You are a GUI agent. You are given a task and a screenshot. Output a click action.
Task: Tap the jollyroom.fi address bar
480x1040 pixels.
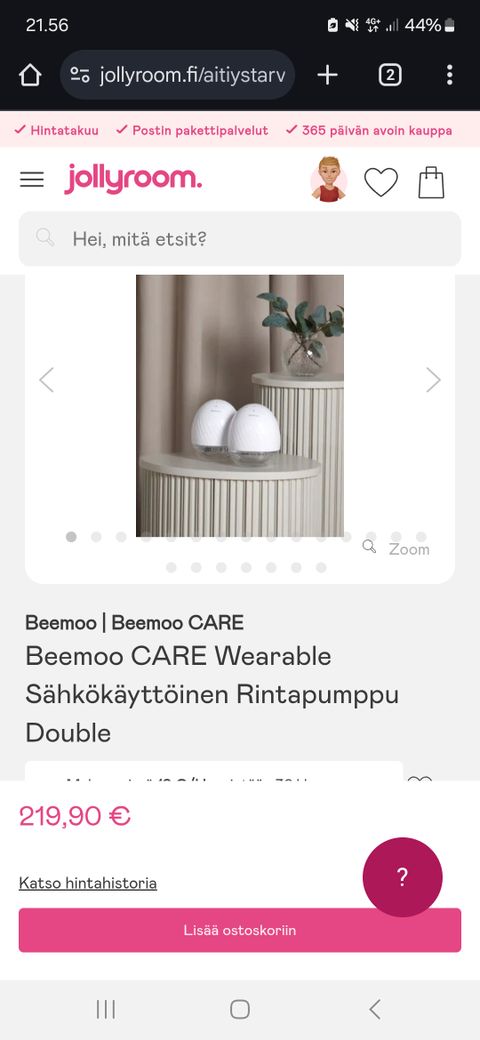(x=178, y=75)
